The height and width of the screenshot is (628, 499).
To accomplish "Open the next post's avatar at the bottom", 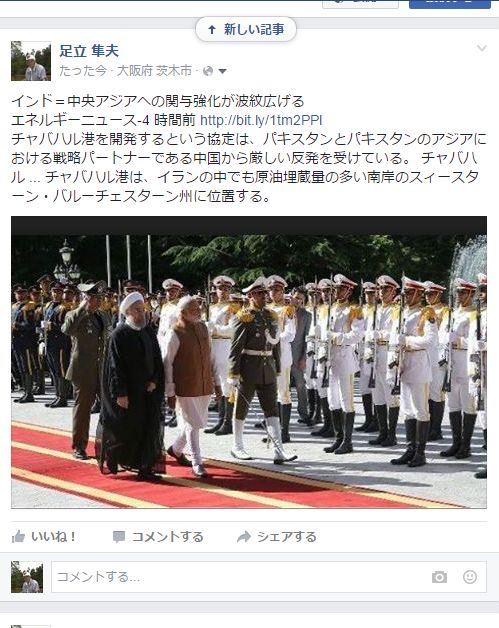I will [x=31, y=626].
